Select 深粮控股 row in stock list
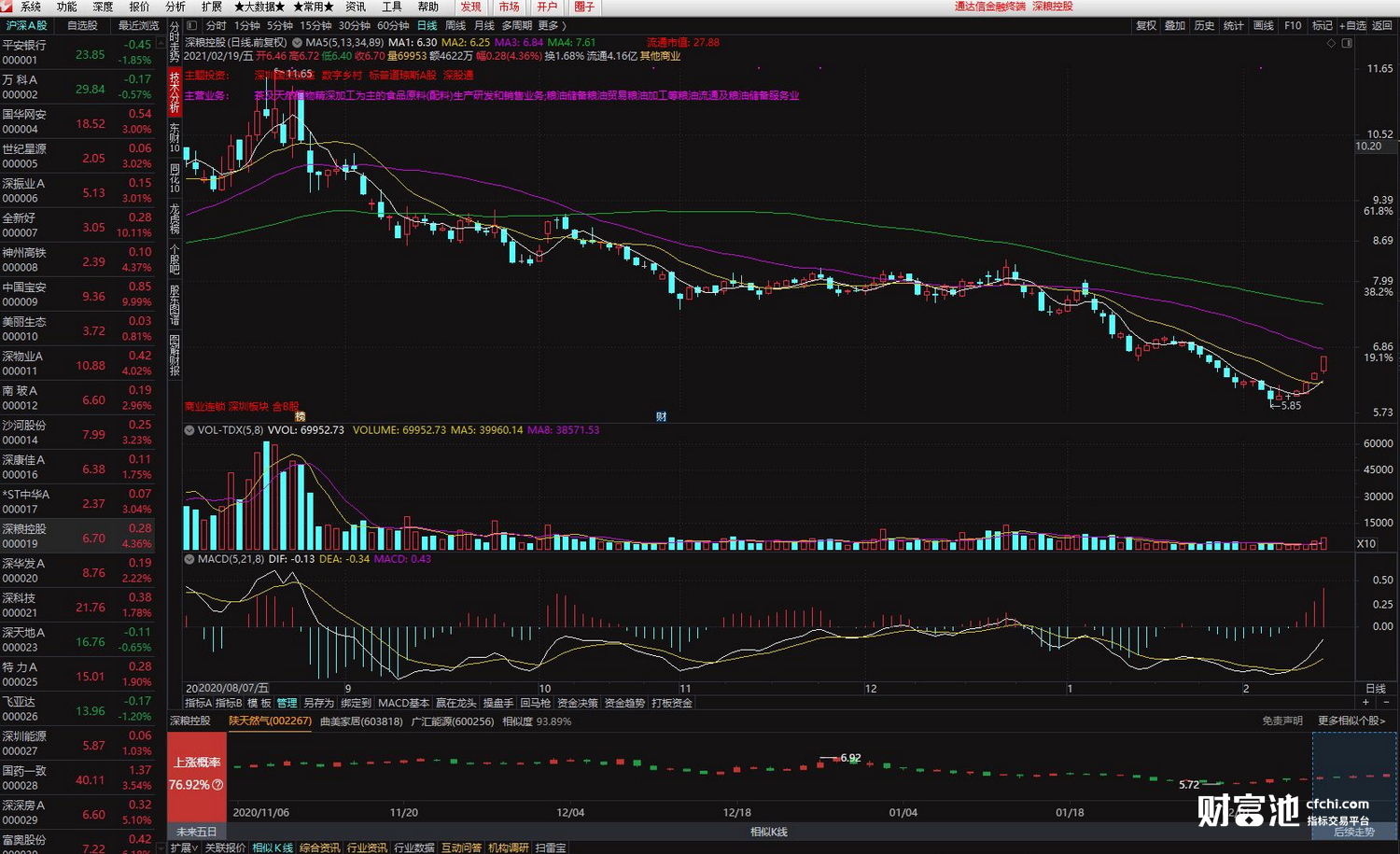Viewport: 1400px width, 854px height. tap(77, 536)
